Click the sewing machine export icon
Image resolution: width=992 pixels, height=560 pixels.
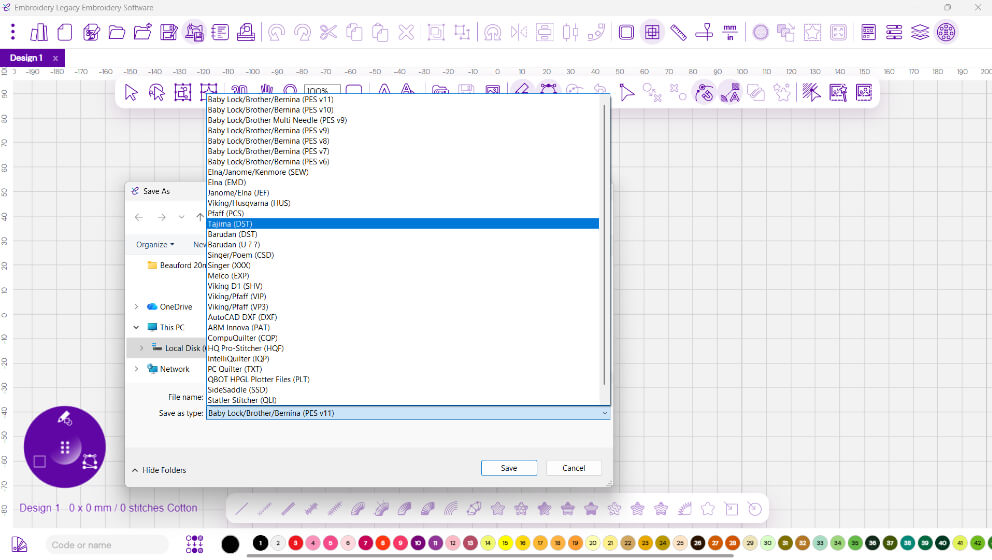click(x=194, y=32)
